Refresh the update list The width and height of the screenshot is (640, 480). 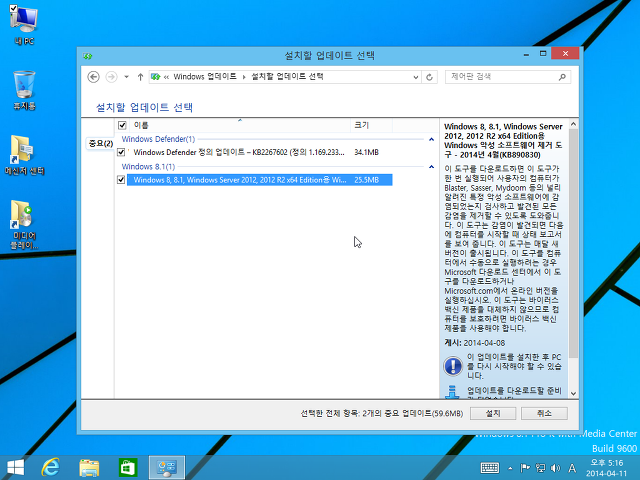pos(429,77)
